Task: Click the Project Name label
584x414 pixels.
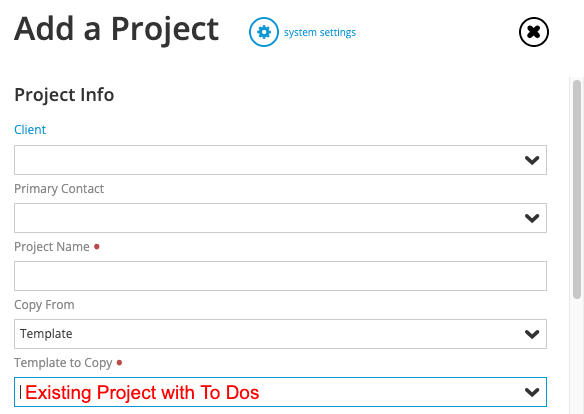Action: 52,247
